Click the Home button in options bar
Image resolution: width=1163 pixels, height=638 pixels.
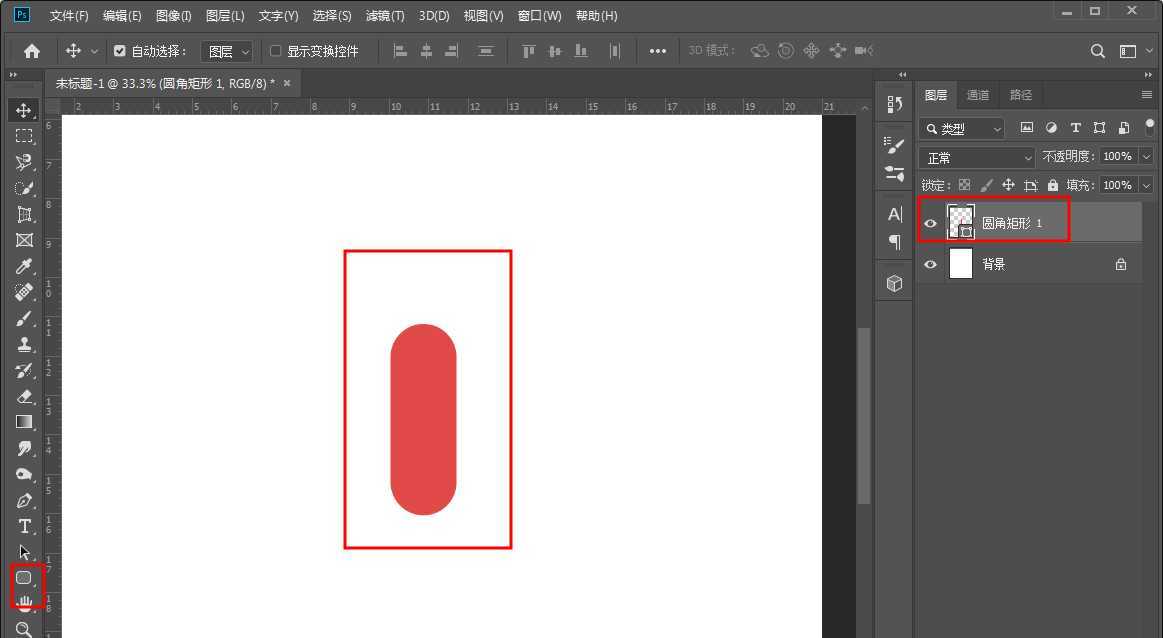[x=32, y=51]
